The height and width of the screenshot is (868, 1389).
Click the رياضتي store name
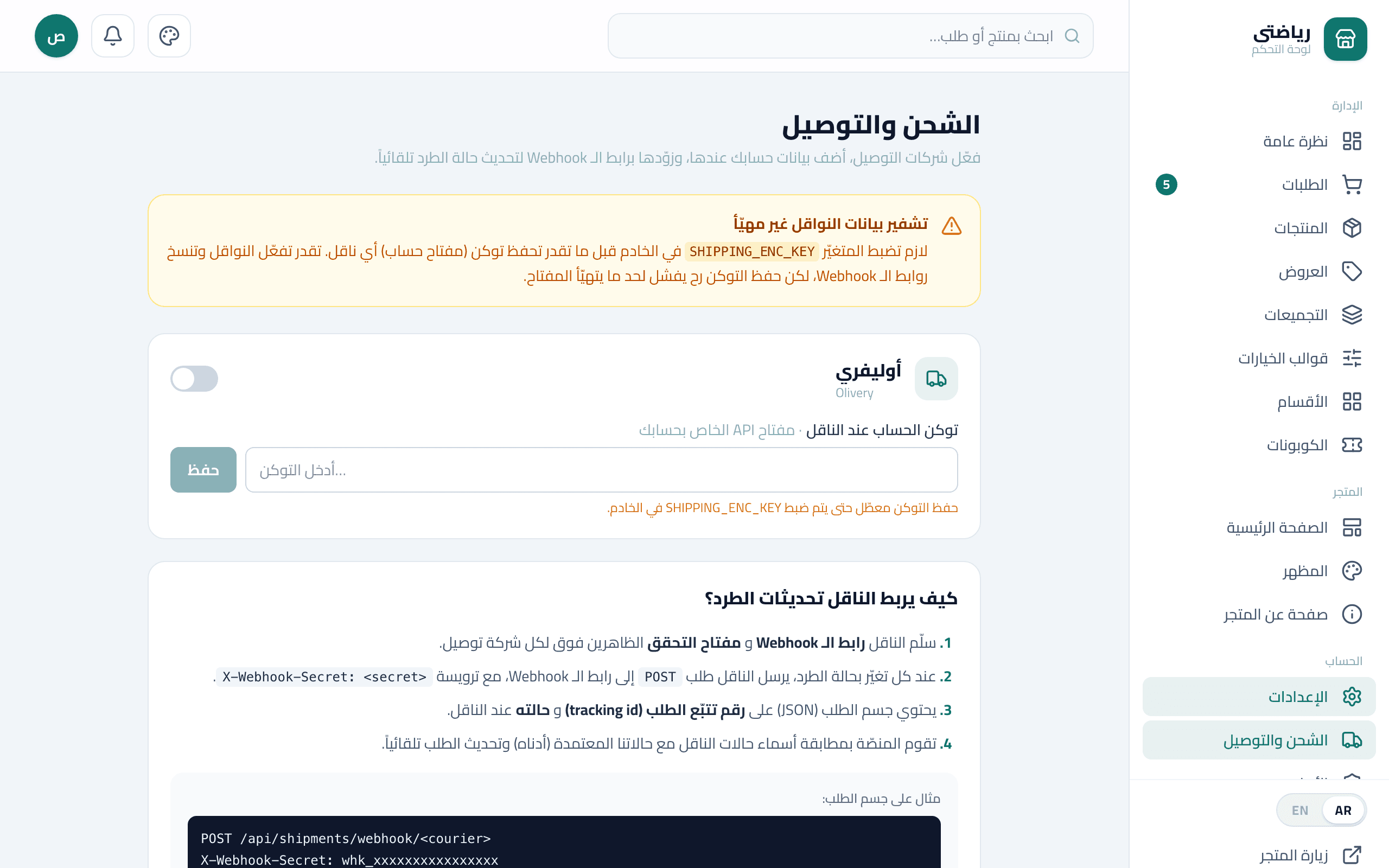(1281, 33)
